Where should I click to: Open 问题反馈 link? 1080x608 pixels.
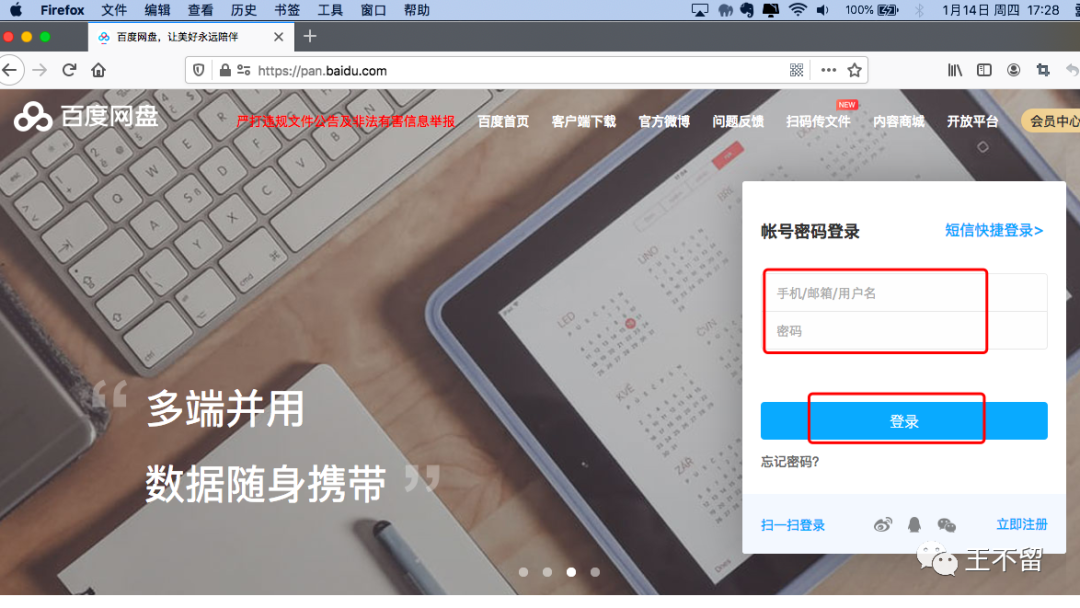coord(738,121)
